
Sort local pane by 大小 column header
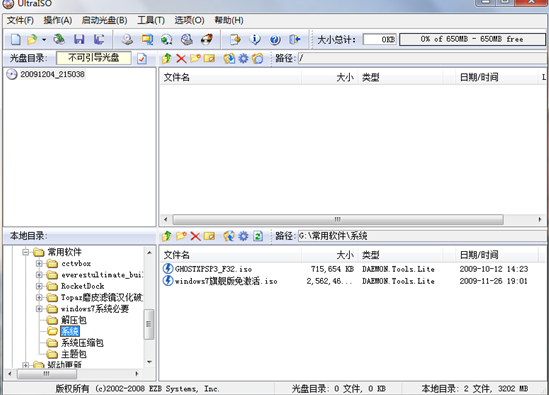330,255
